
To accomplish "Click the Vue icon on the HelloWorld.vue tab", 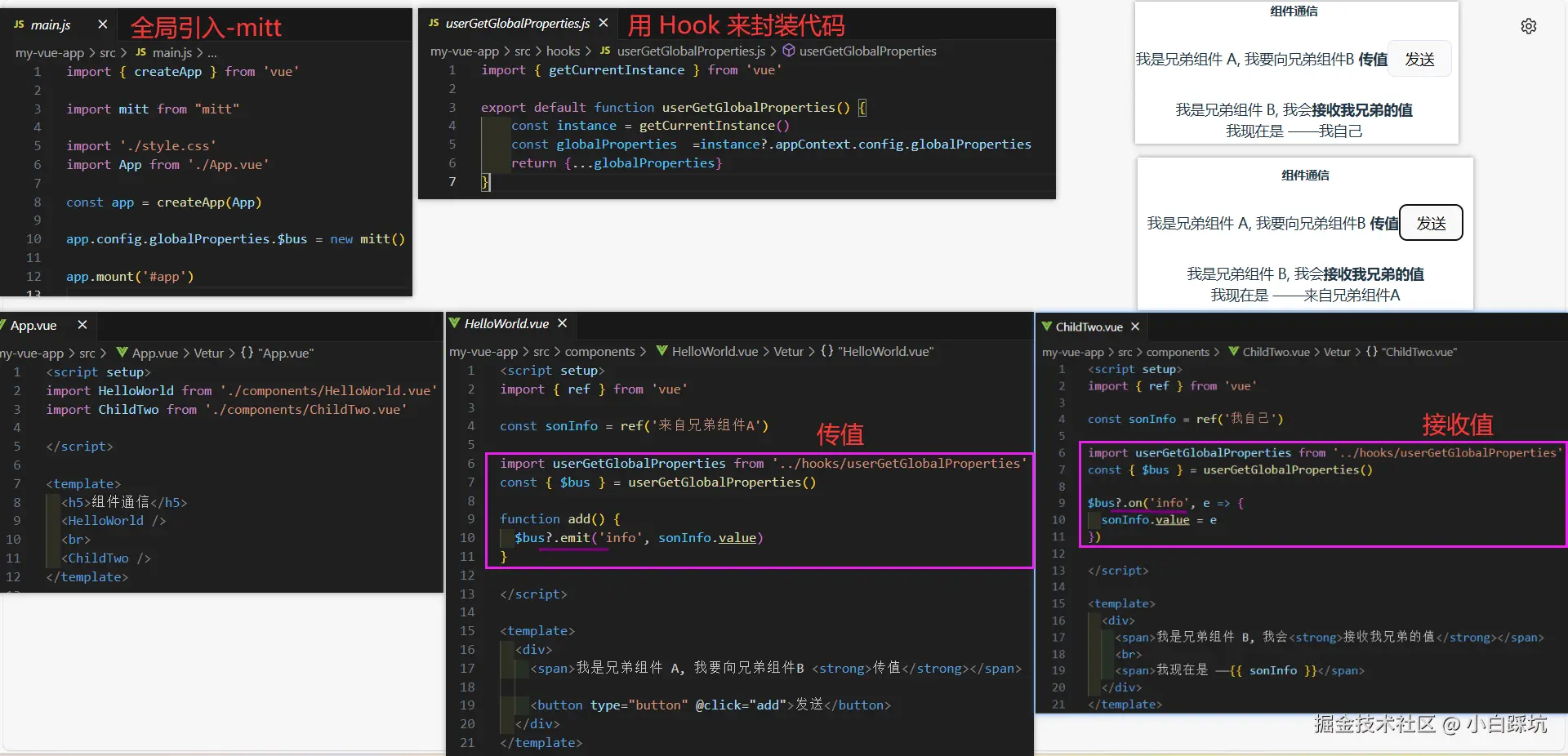I will [454, 323].
